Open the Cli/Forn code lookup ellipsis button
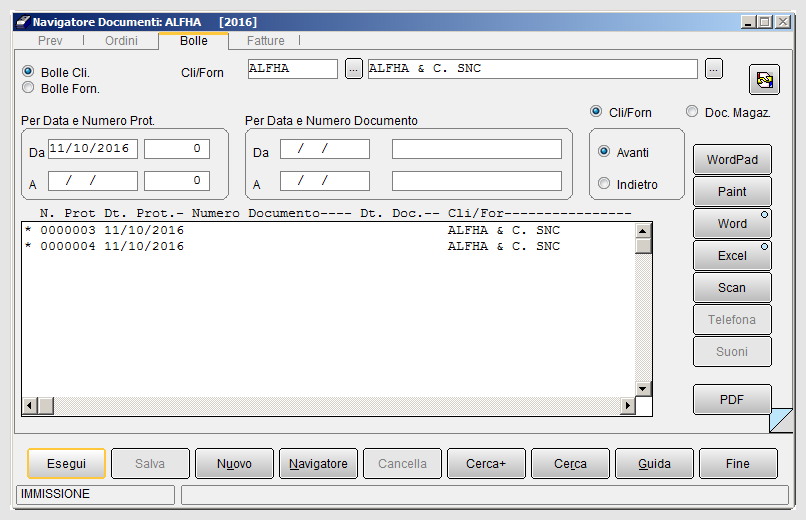This screenshot has height=520, width=806. (353, 68)
